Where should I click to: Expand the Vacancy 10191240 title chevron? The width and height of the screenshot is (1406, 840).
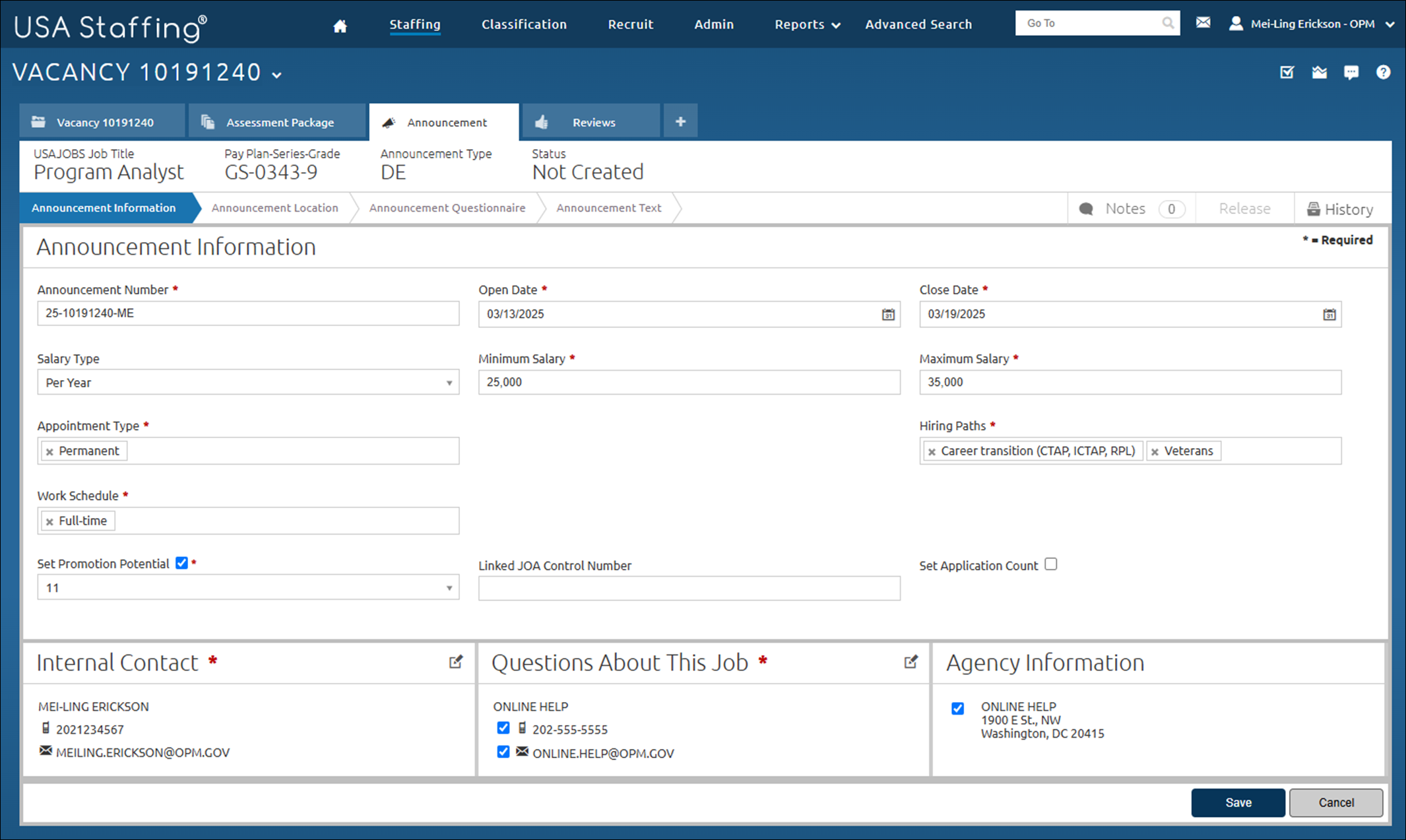coord(277,75)
